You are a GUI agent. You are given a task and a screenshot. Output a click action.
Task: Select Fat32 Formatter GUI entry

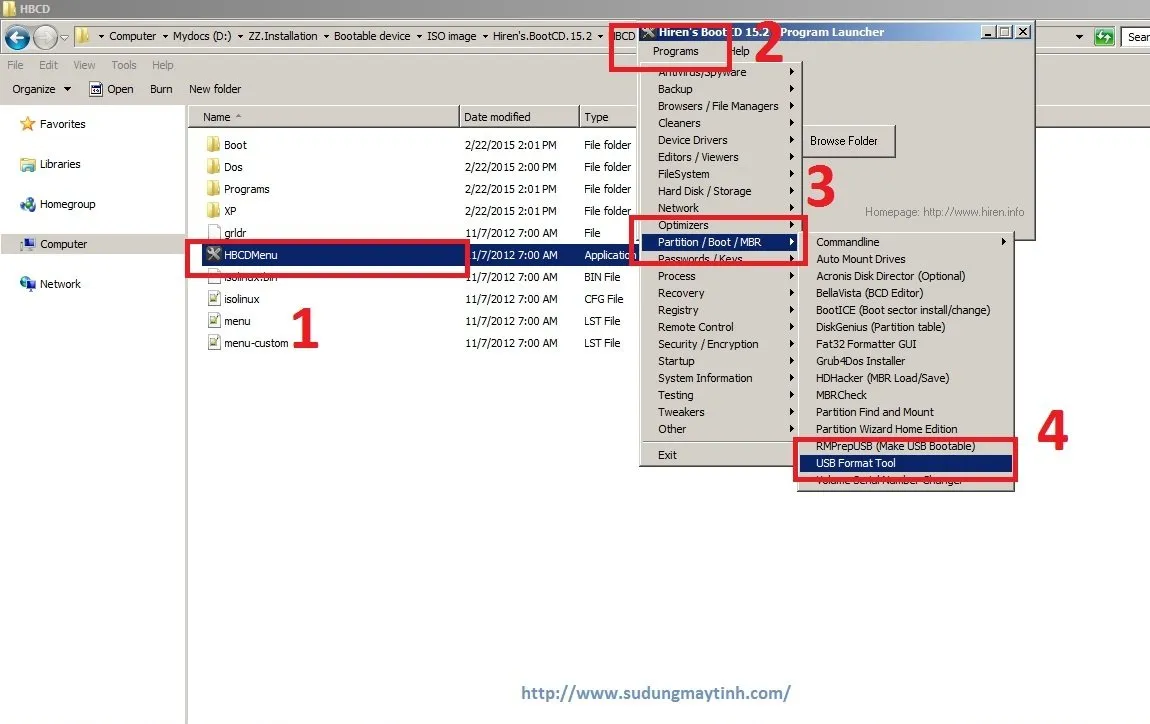click(905, 344)
